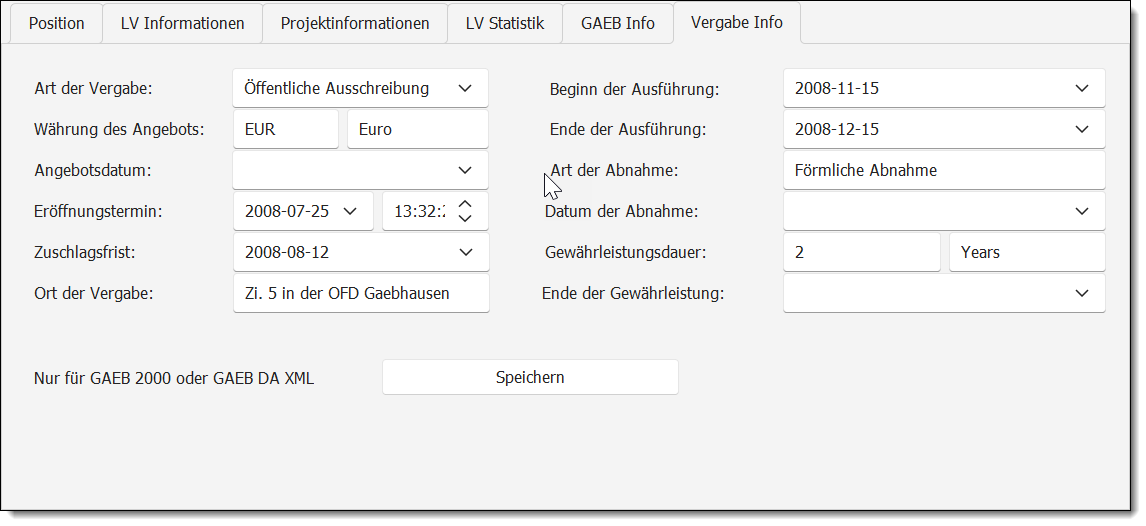Open the LV Informationen tab

click(x=182, y=23)
